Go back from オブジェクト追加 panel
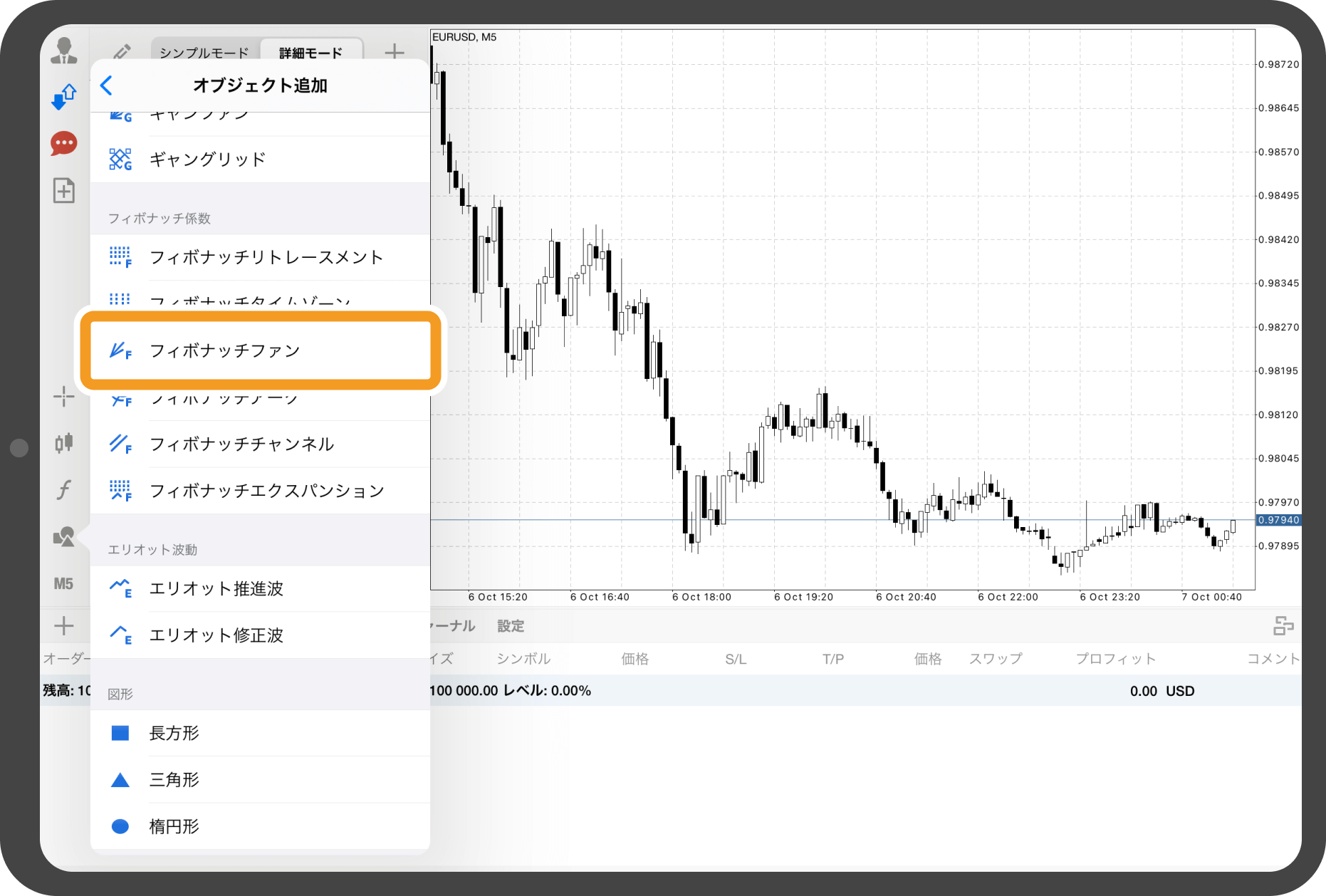The image size is (1326, 896). [x=105, y=85]
